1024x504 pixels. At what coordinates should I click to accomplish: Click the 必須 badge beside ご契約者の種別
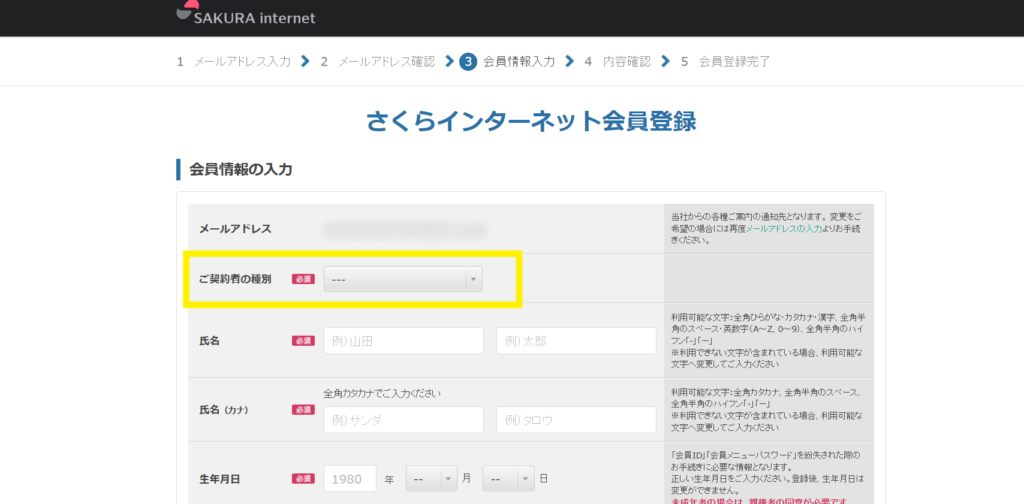303,279
